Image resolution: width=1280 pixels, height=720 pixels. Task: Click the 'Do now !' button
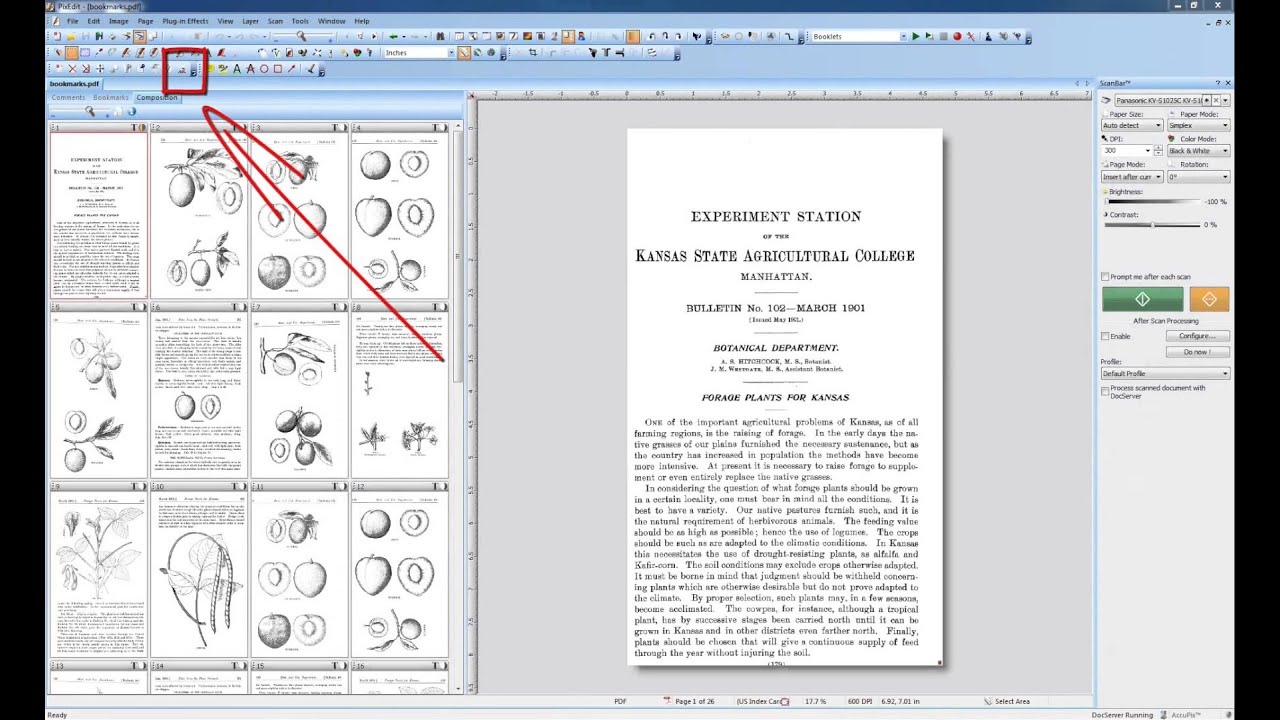(x=1196, y=352)
